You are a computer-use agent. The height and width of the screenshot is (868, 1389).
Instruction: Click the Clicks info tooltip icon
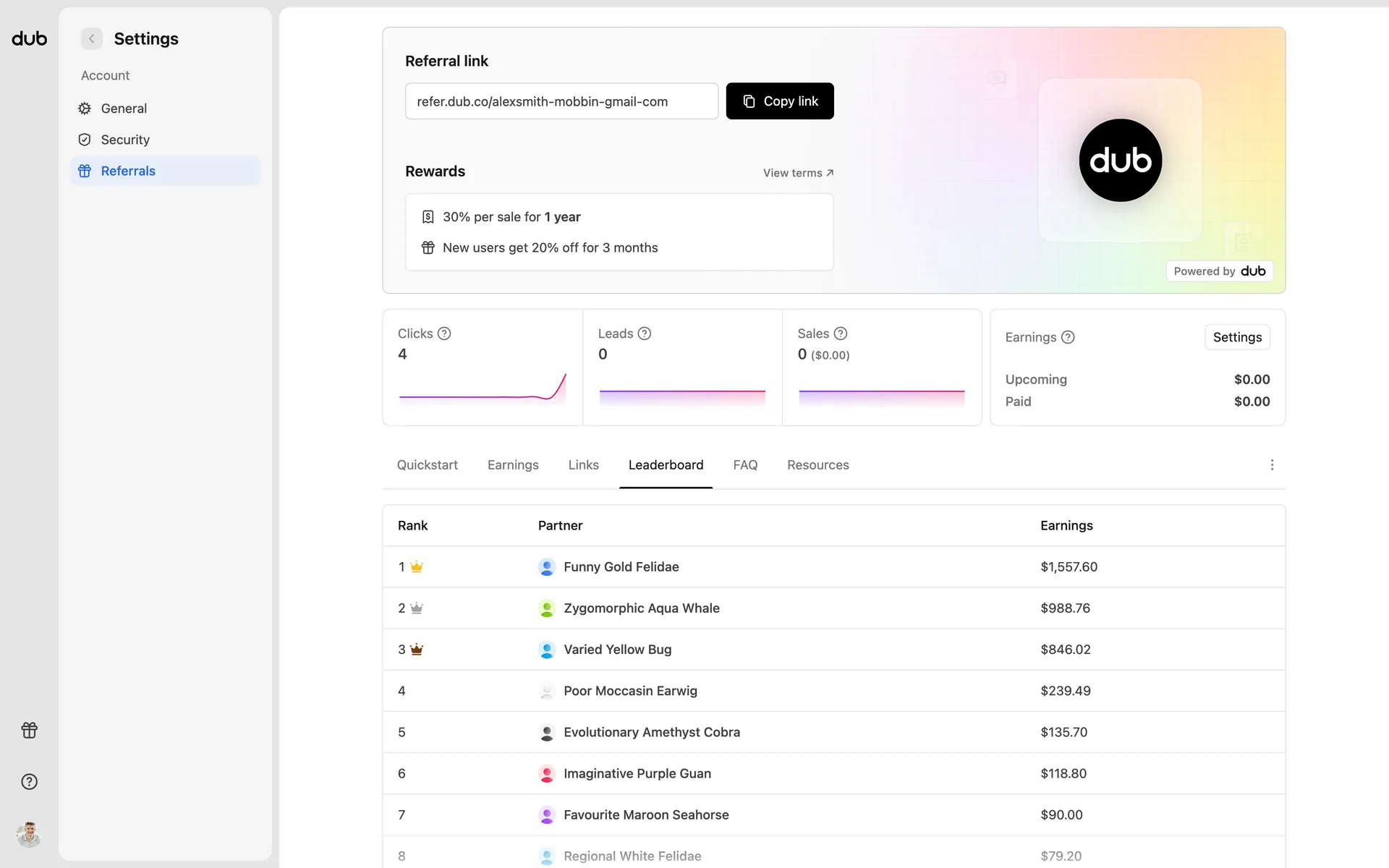coord(444,333)
